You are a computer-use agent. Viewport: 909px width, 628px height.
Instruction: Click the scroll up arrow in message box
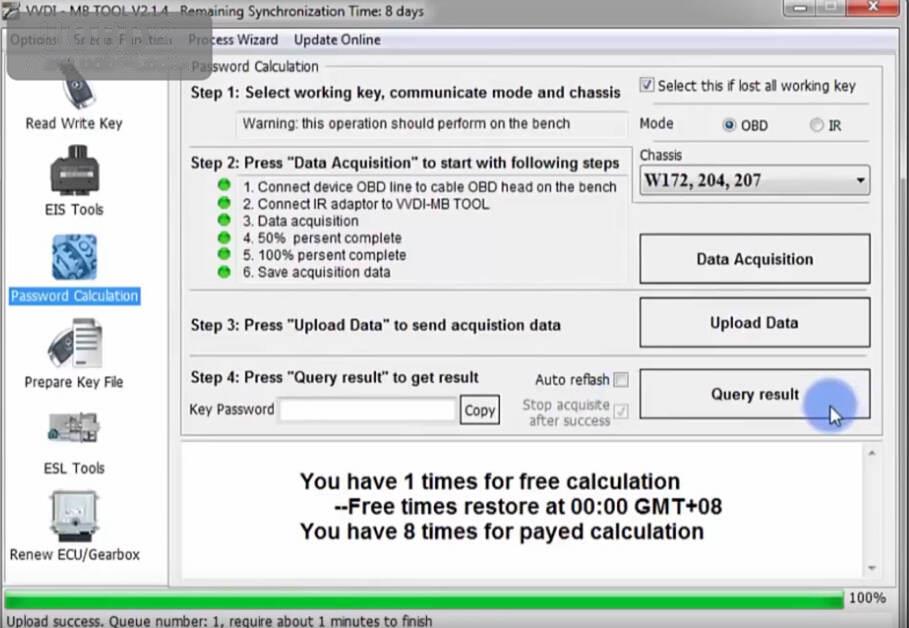point(872,453)
